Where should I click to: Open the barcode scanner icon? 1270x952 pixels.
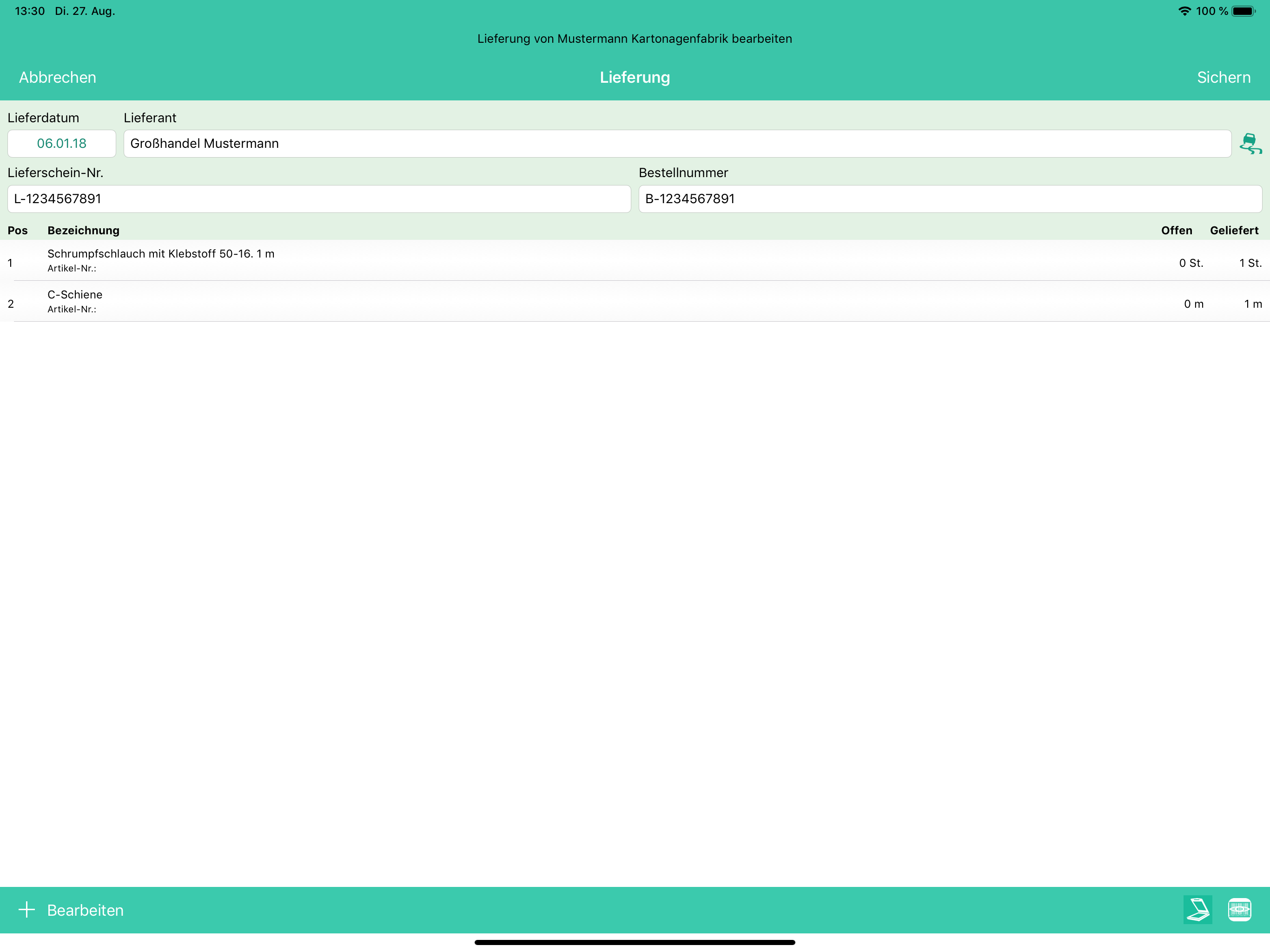click(x=1240, y=910)
